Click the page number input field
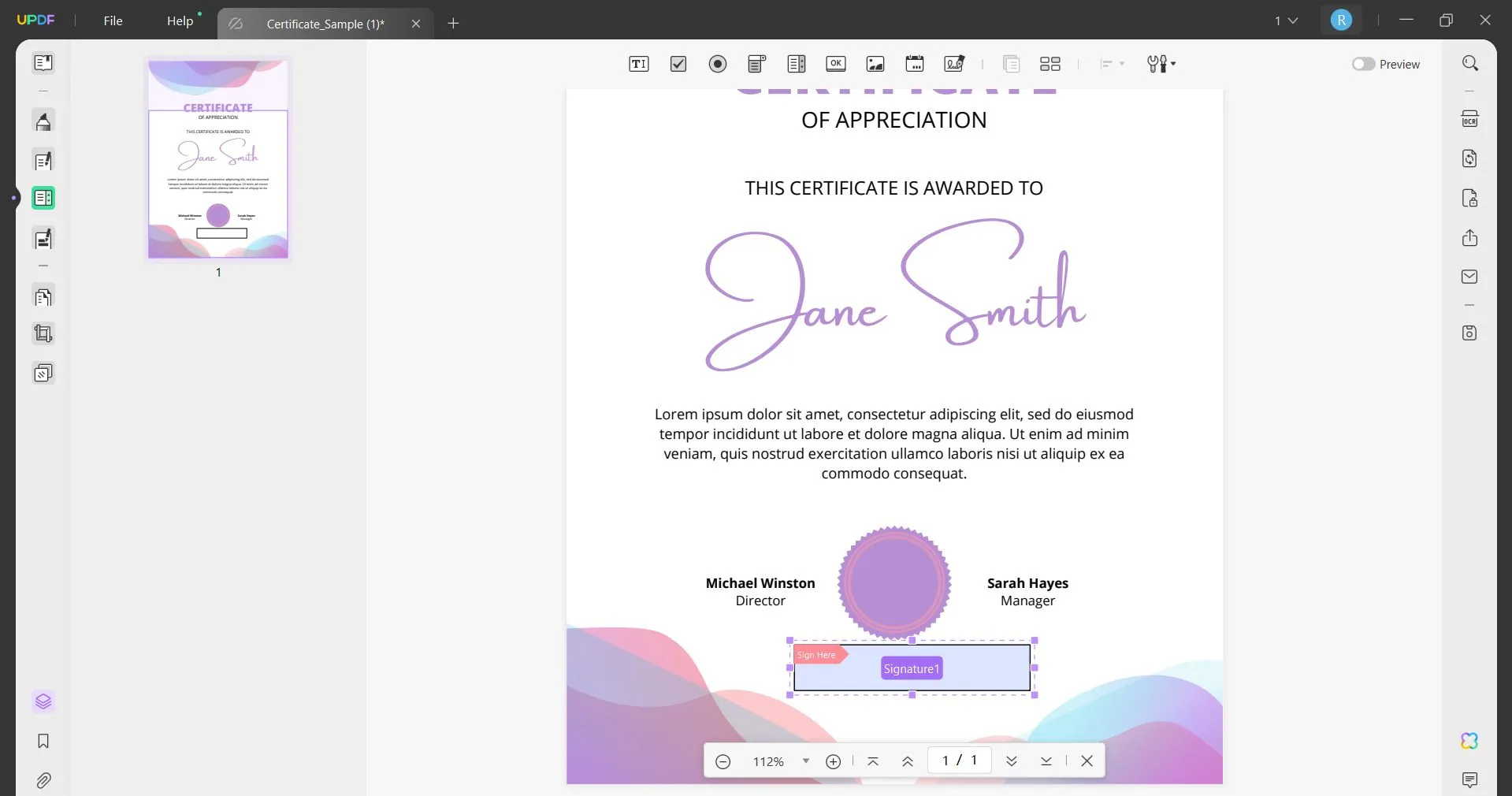The height and width of the screenshot is (796, 1512). coord(959,761)
